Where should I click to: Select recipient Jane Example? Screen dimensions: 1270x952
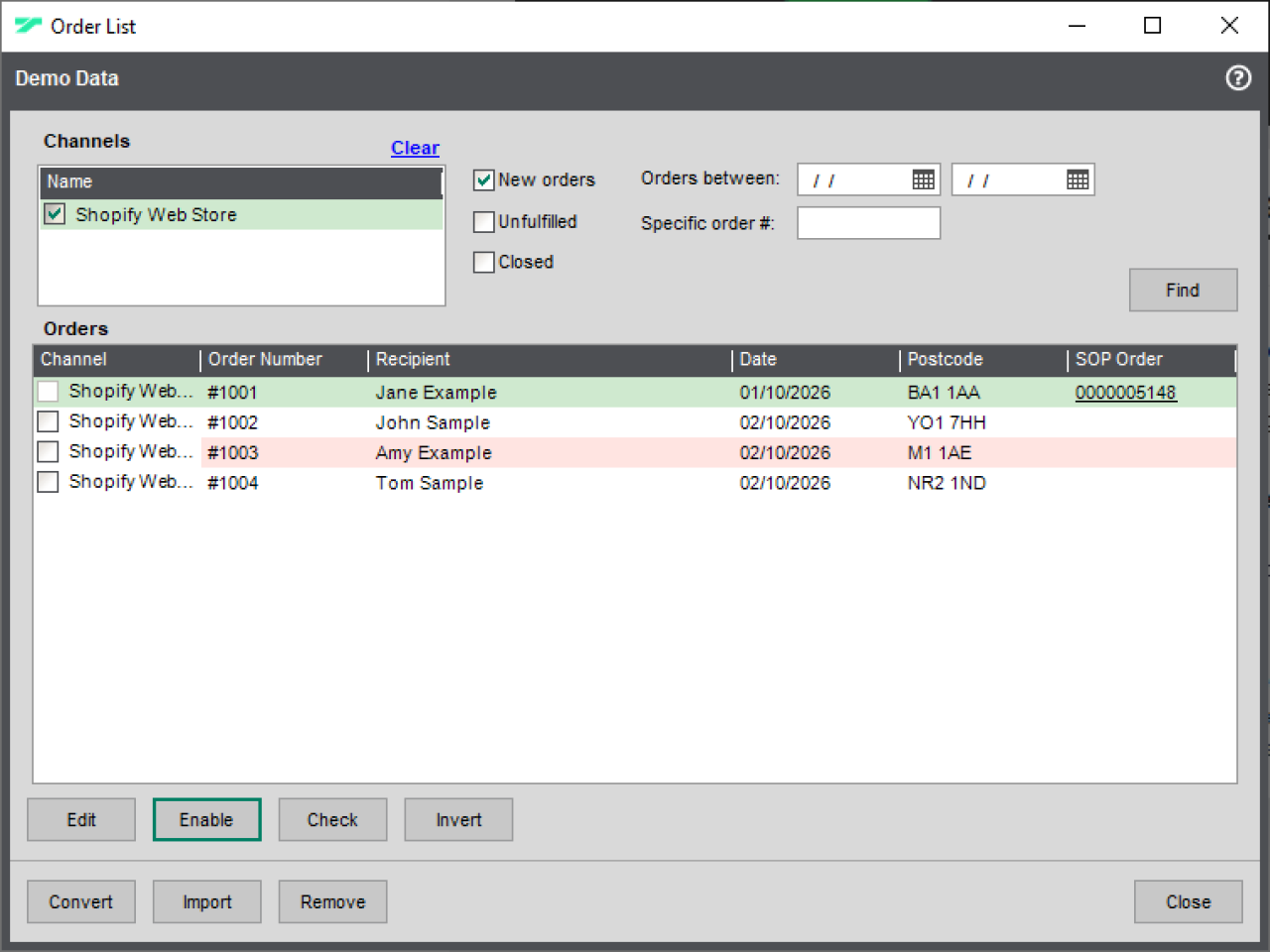(x=436, y=393)
